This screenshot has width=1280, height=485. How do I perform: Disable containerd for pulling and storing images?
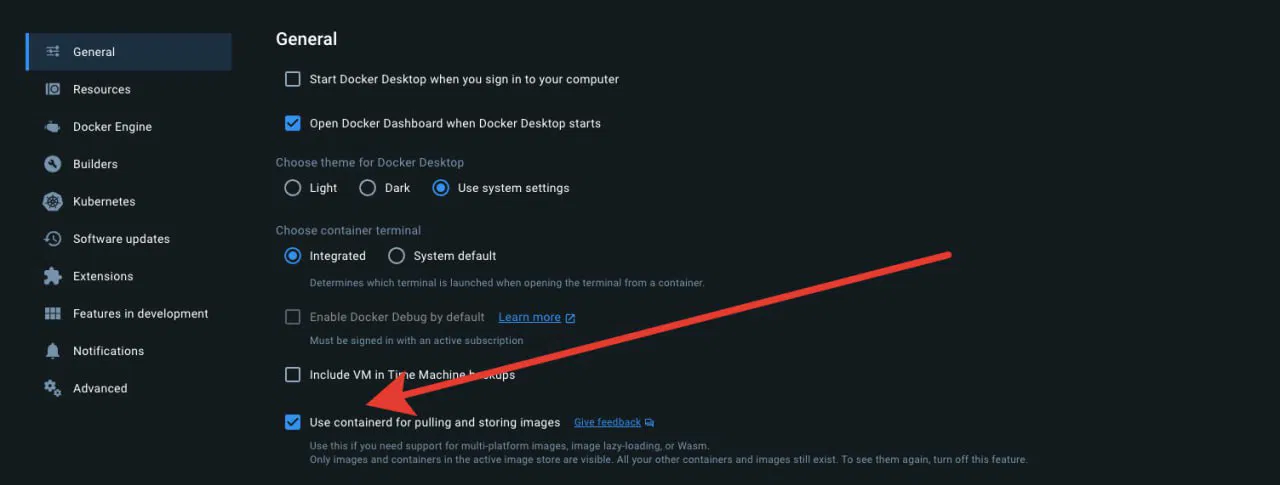pos(293,422)
